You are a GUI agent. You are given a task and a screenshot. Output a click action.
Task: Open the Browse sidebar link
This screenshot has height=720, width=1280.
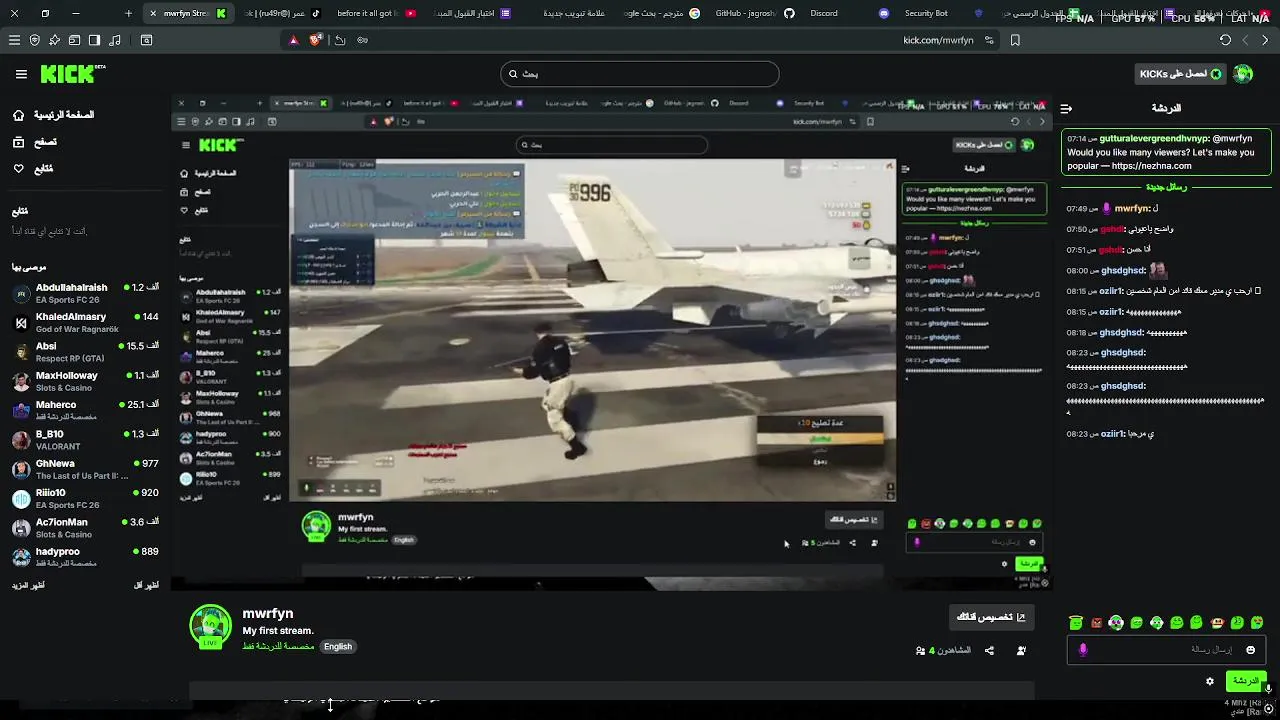pyautogui.click(x=34, y=142)
